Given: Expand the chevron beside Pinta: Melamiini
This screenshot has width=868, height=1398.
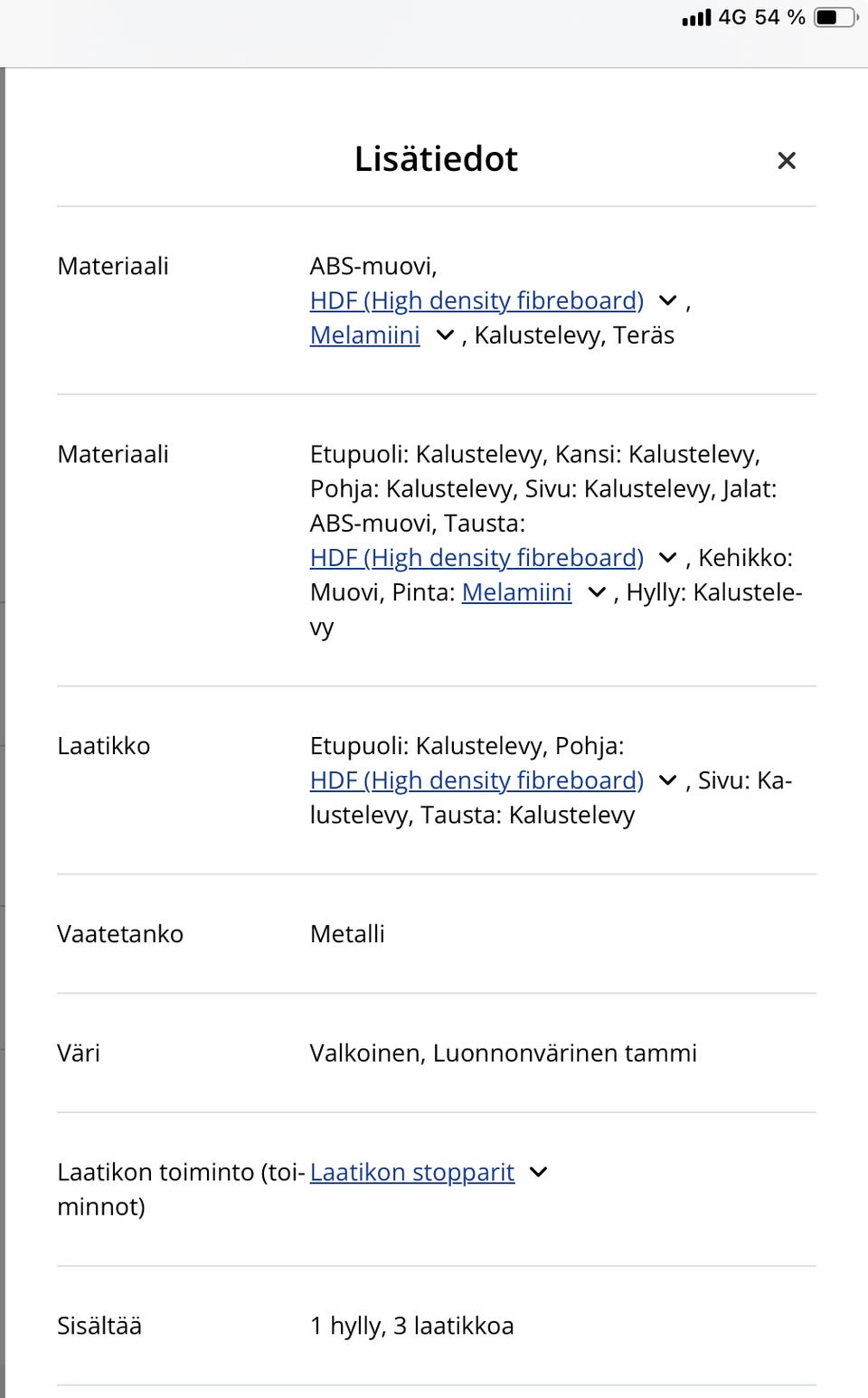Looking at the screenshot, I should point(596,592).
